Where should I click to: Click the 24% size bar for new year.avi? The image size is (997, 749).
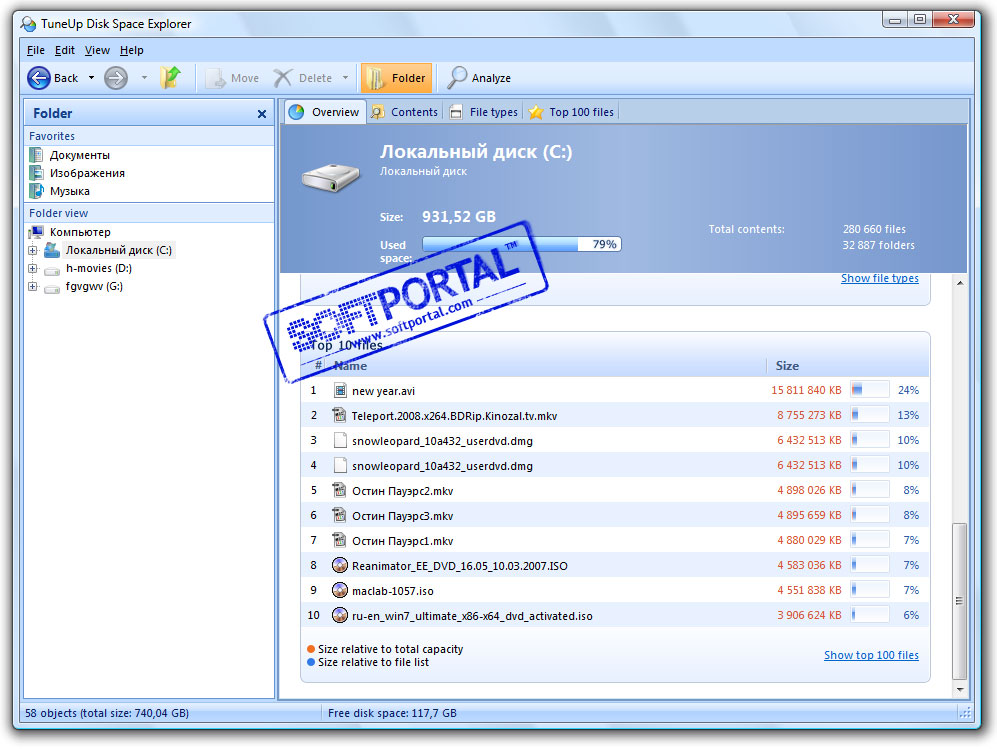[x=870, y=390]
